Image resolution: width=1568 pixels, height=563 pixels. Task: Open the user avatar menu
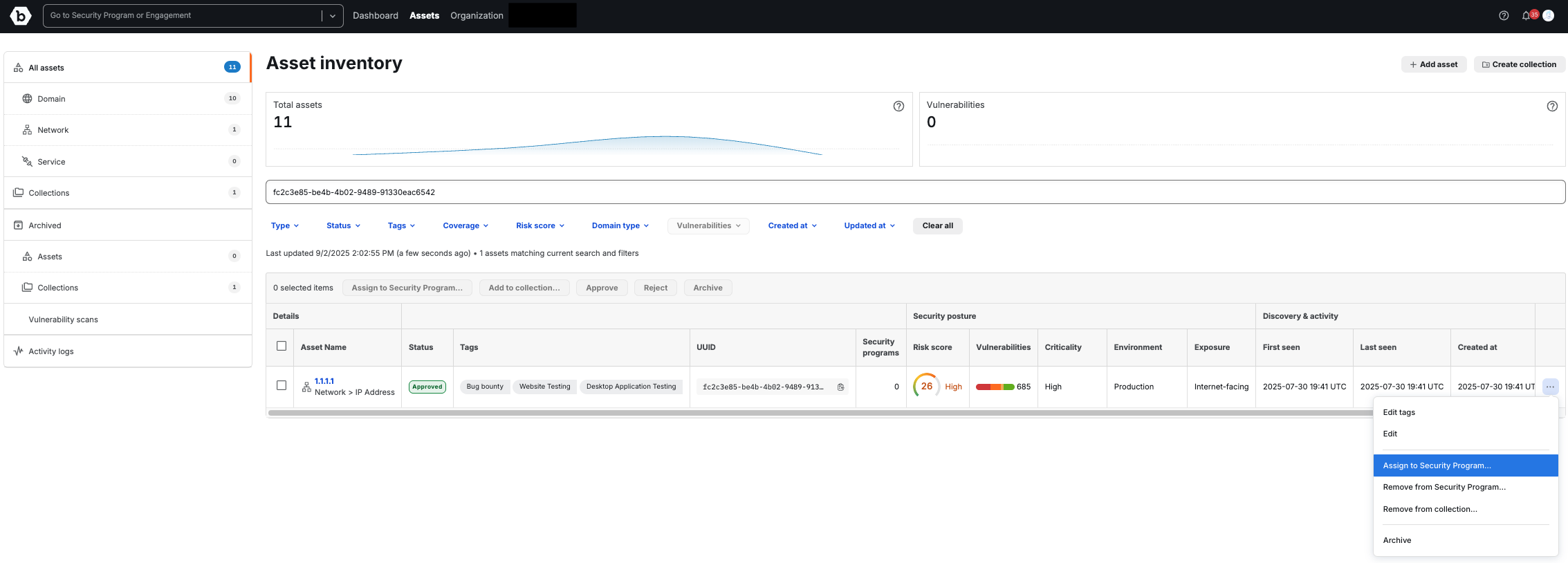pos(1549,15)
